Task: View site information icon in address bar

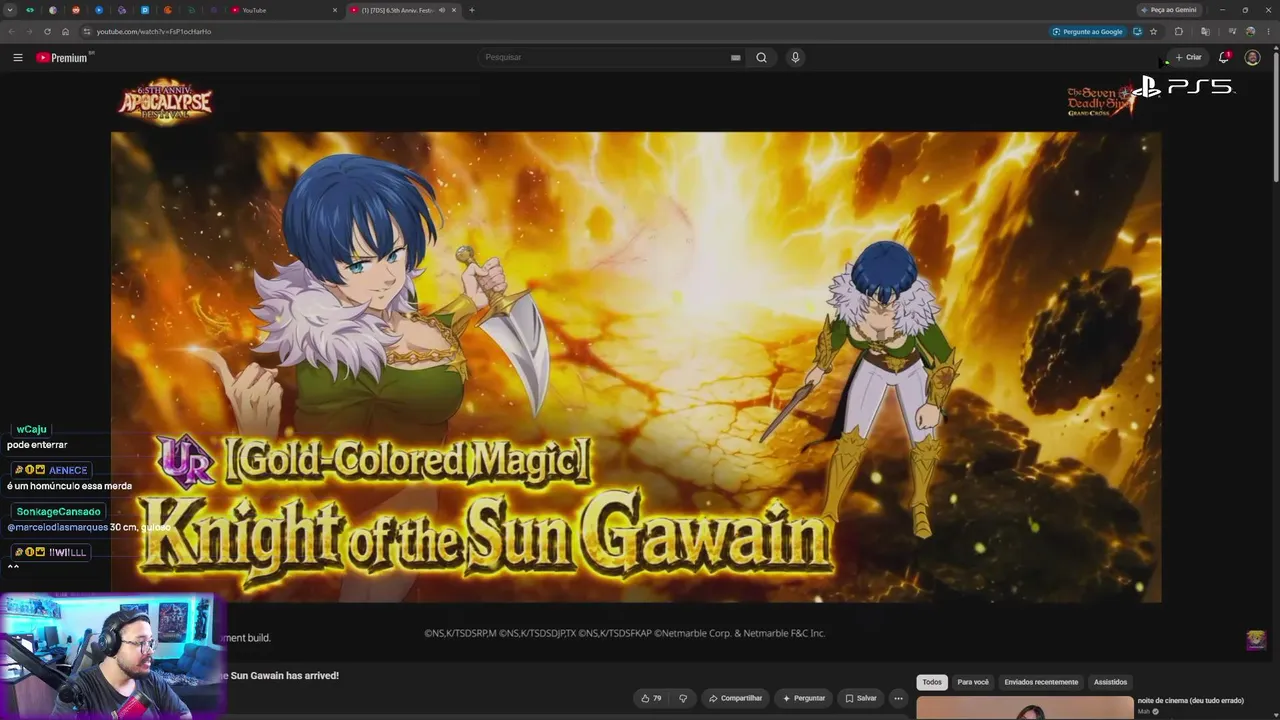Action: point(87,31)
